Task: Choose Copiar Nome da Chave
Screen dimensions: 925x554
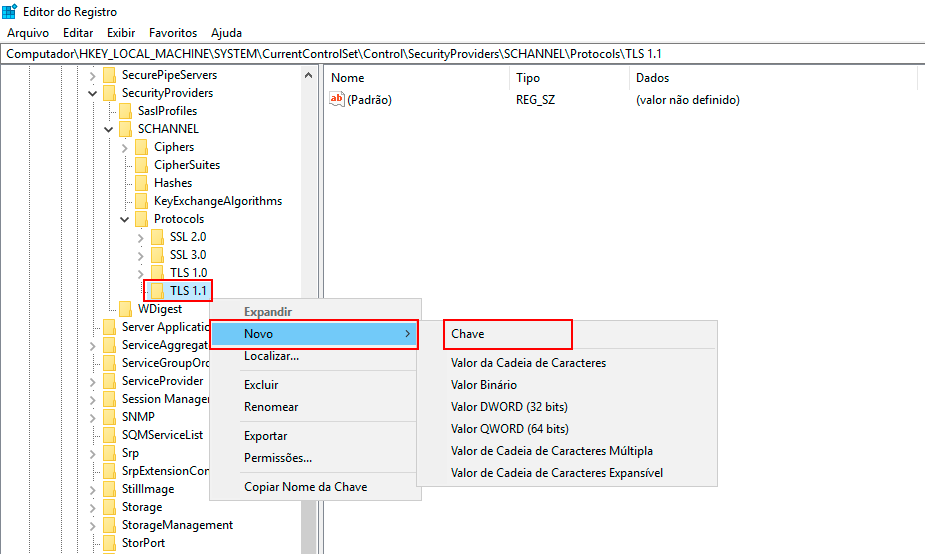Action: 306,487
